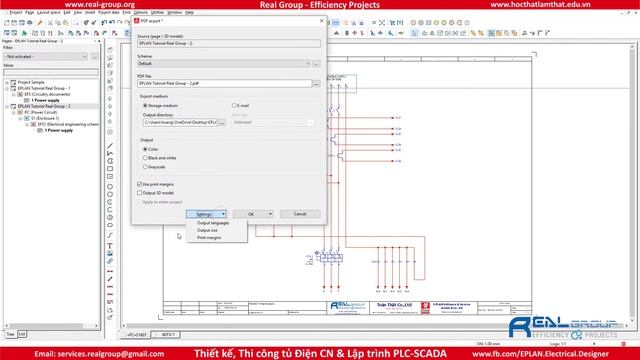
Task: Choose Color output option
Action: click(145, 149)
